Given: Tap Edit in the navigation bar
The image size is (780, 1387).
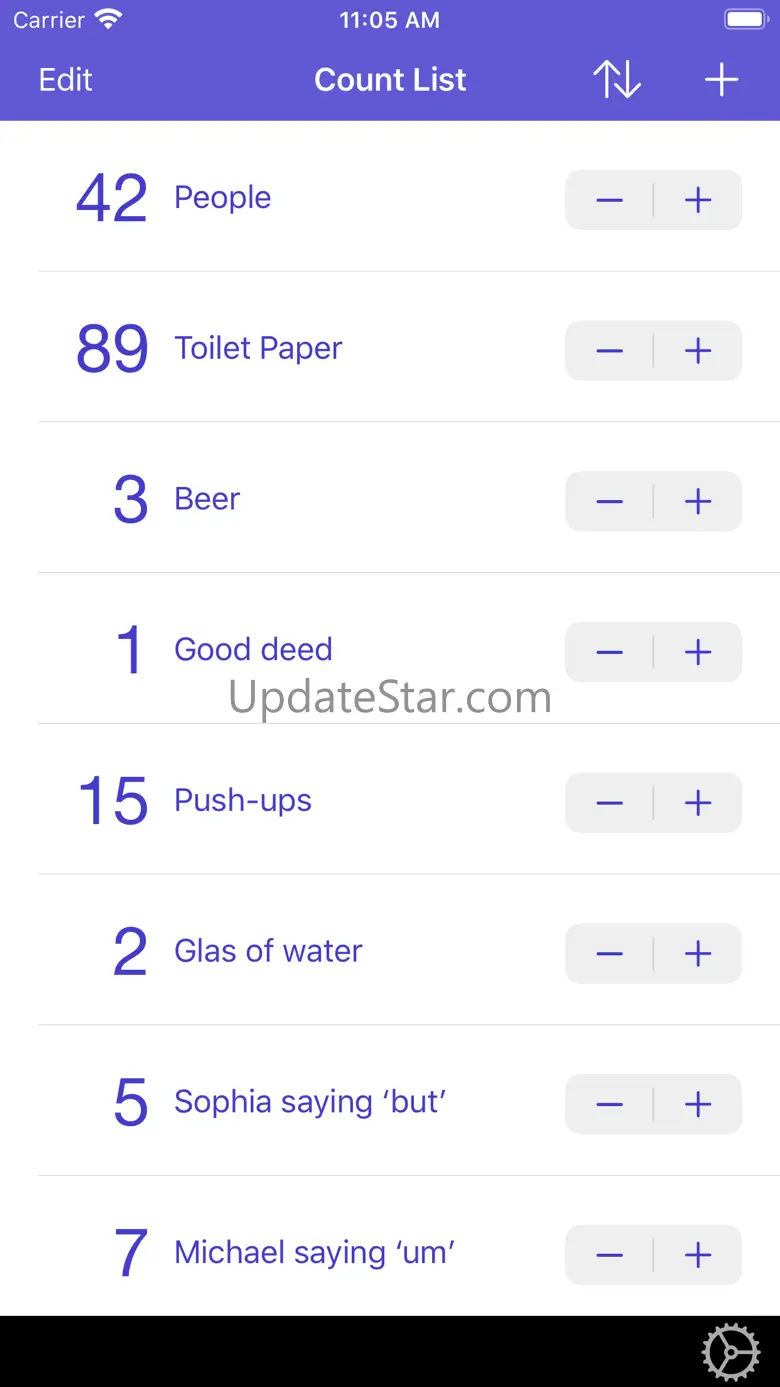Looking at the screenshot, I should pyautogui.click(x=65, y=80).
